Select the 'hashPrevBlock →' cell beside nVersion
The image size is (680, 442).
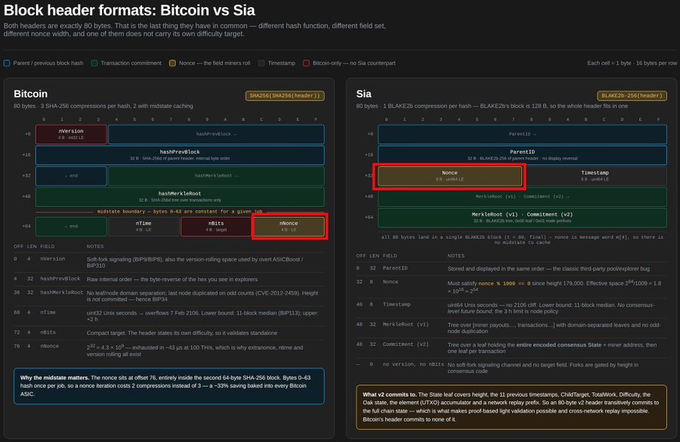tap(216, 134)
